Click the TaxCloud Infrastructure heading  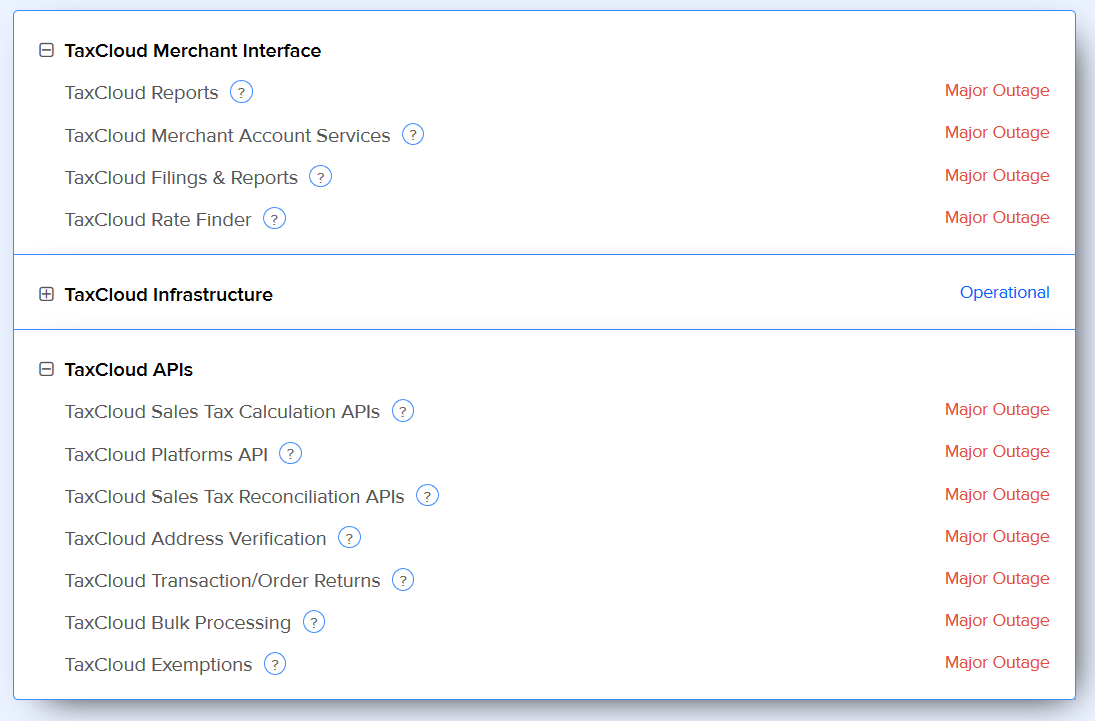point(168,295)
